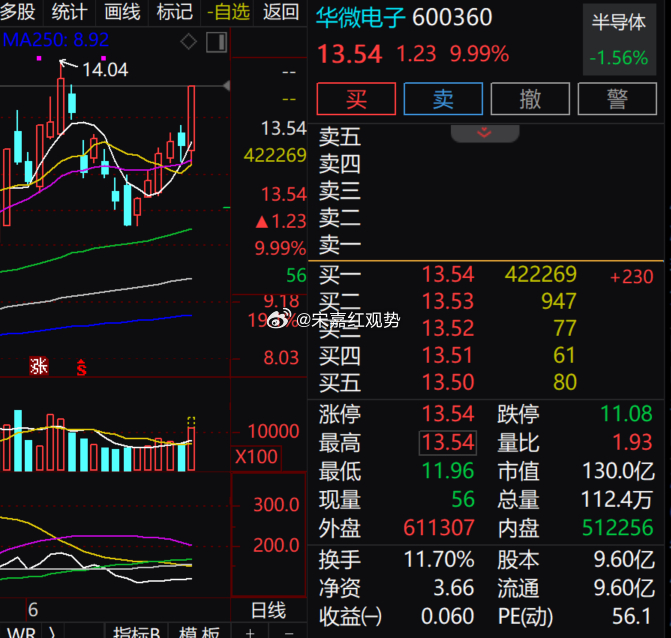Zoom out chart with minus button

coord(289,632)
